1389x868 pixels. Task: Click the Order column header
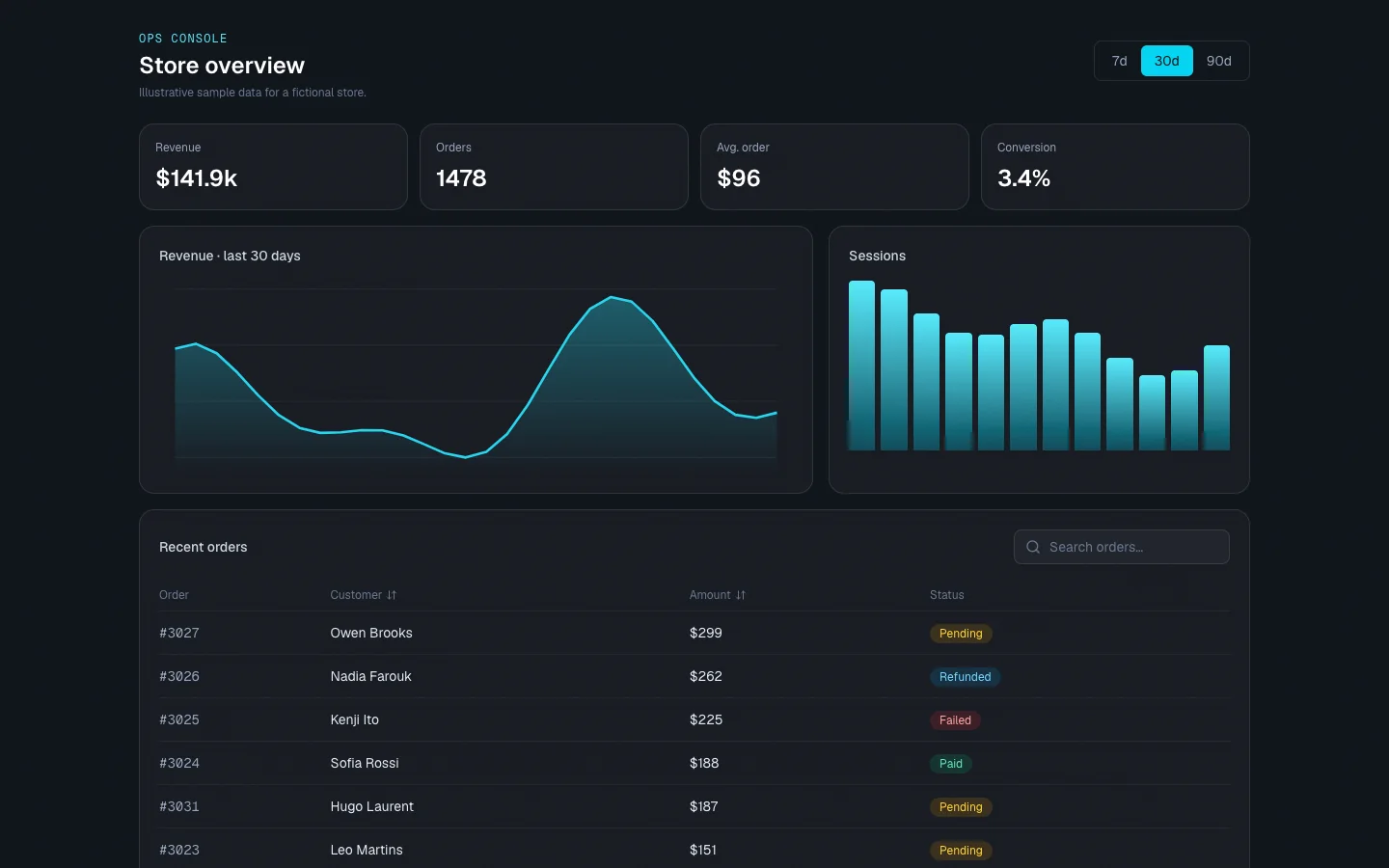pyautogui.click(x=174, y=595)
